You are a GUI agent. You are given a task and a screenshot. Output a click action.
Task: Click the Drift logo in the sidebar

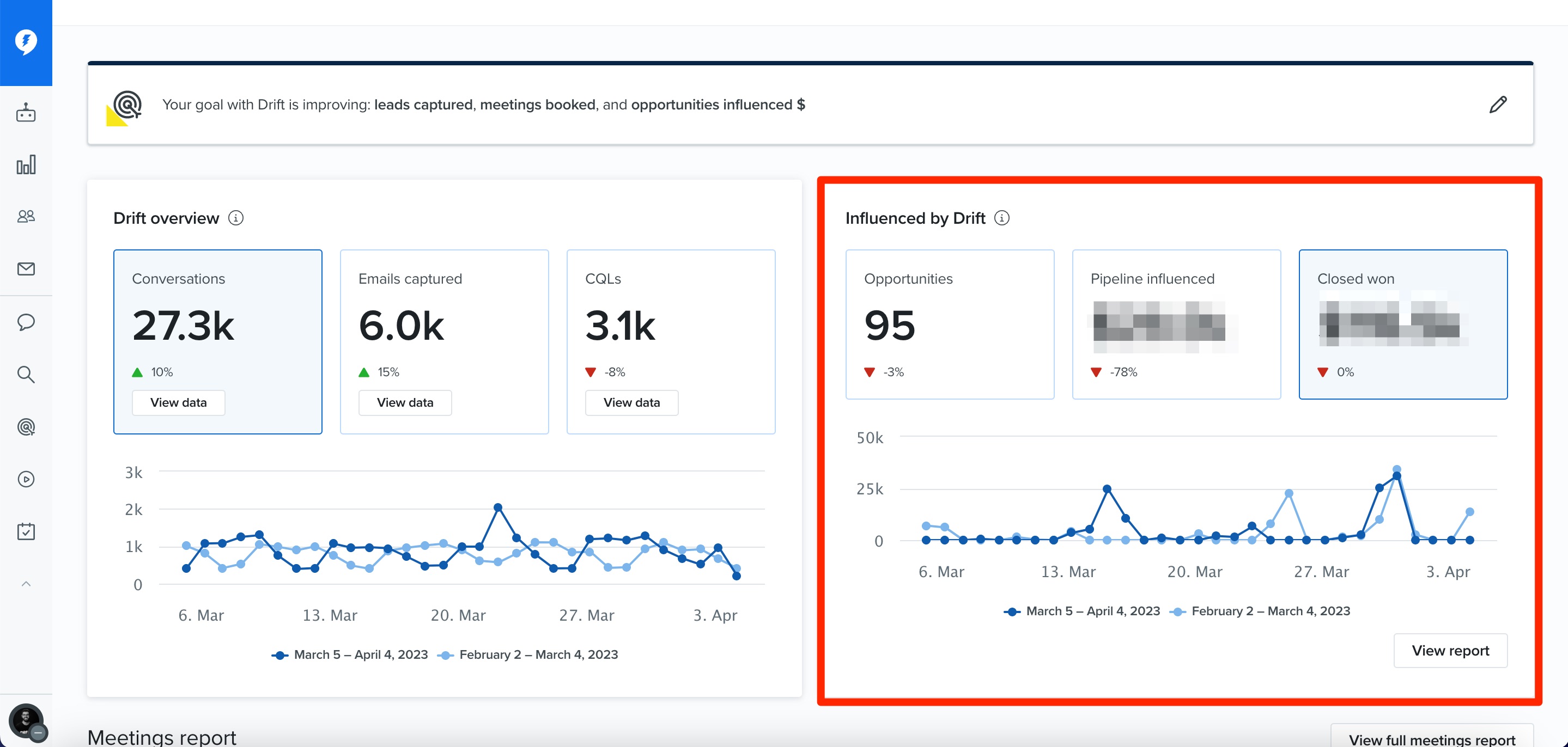tap(26, 41)
